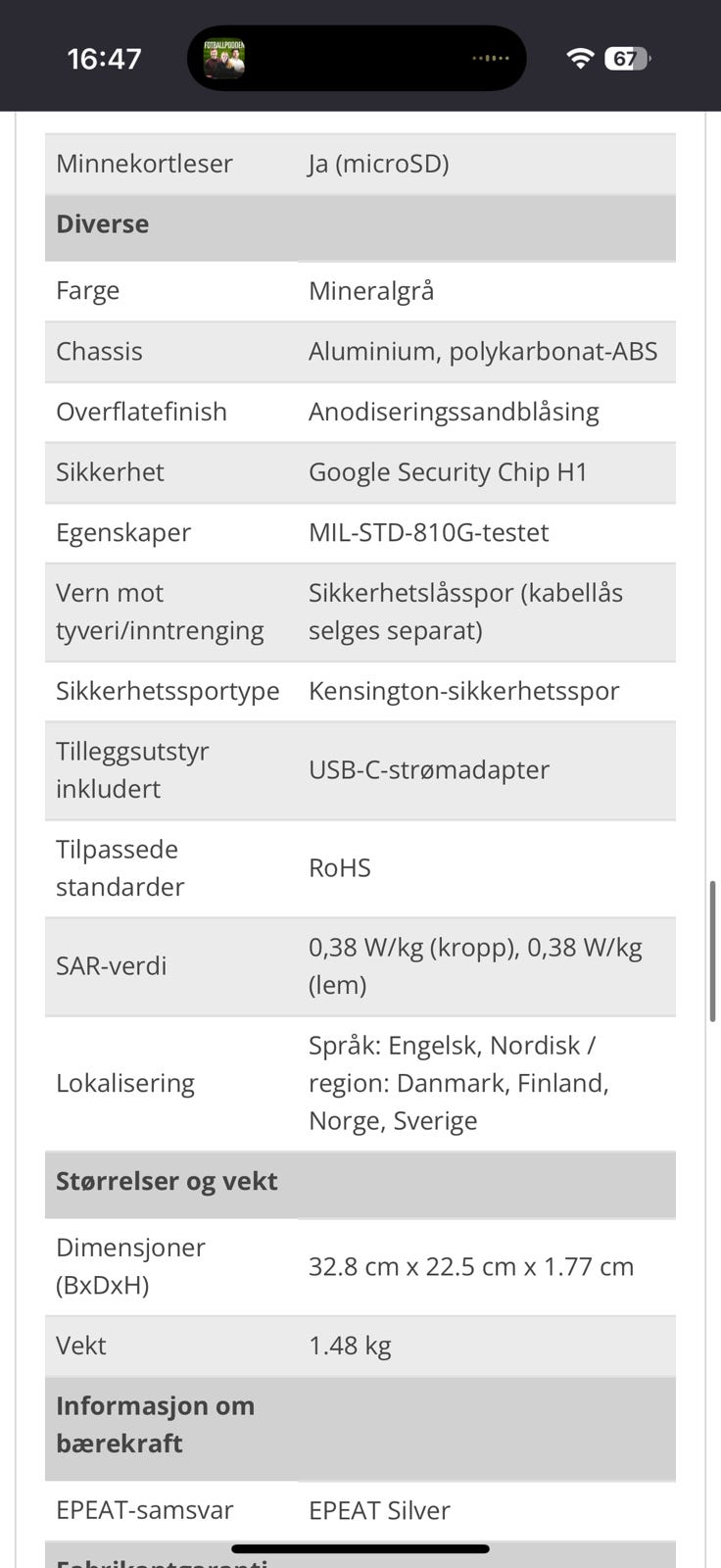The width and height of the screenshot is (721, 1568).
Task: Tap the Wi-Fi status icon
Action: point(580,59)
